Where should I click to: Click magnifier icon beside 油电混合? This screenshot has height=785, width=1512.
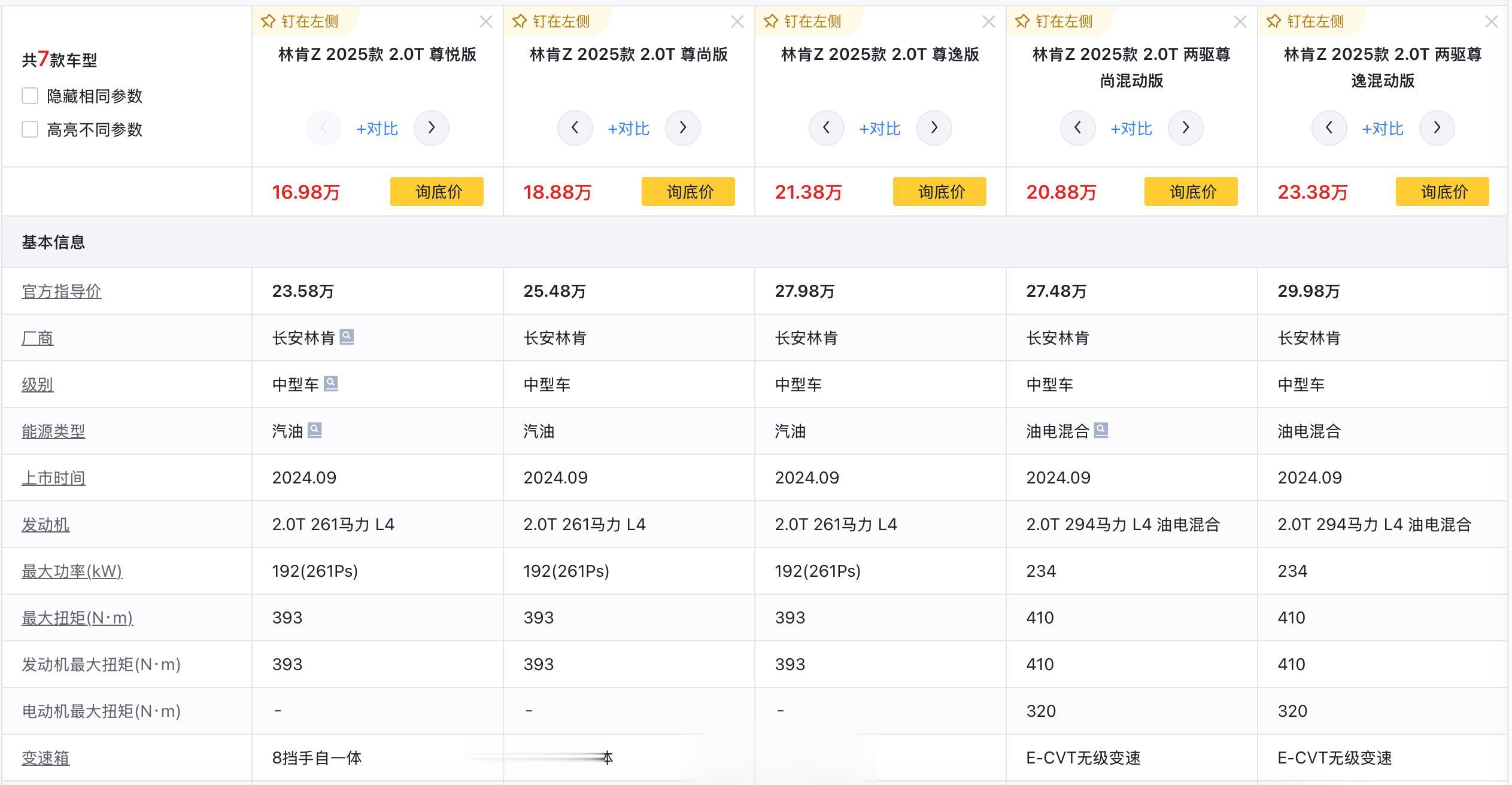(1101, 430)
